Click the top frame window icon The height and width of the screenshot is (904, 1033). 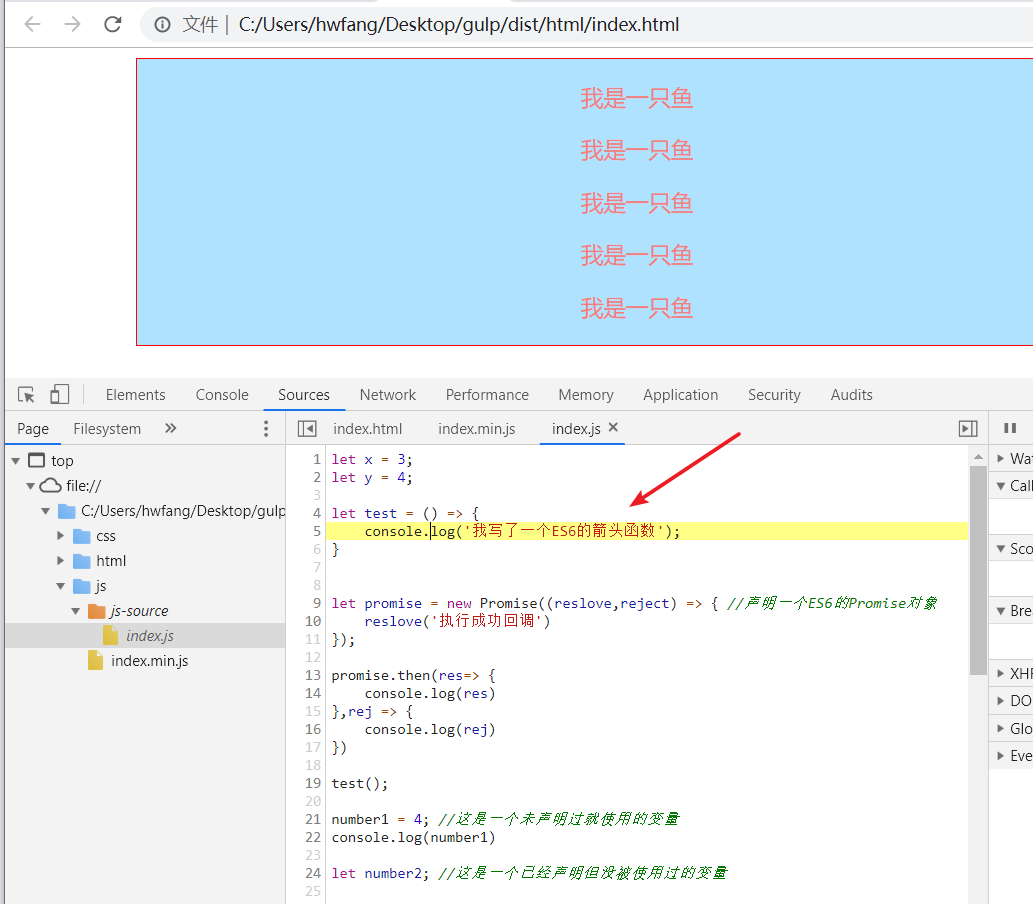point(37,461)
